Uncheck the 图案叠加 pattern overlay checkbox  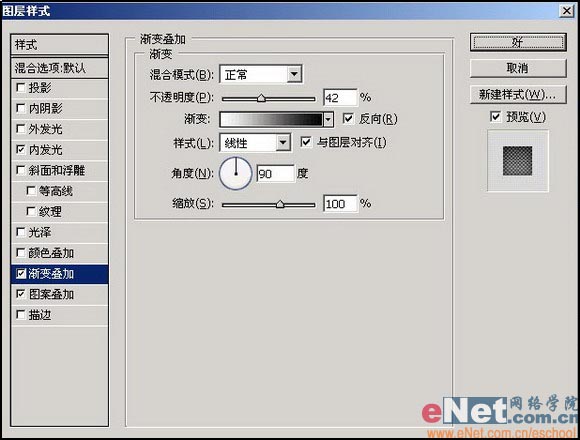(x=21, y=294)
